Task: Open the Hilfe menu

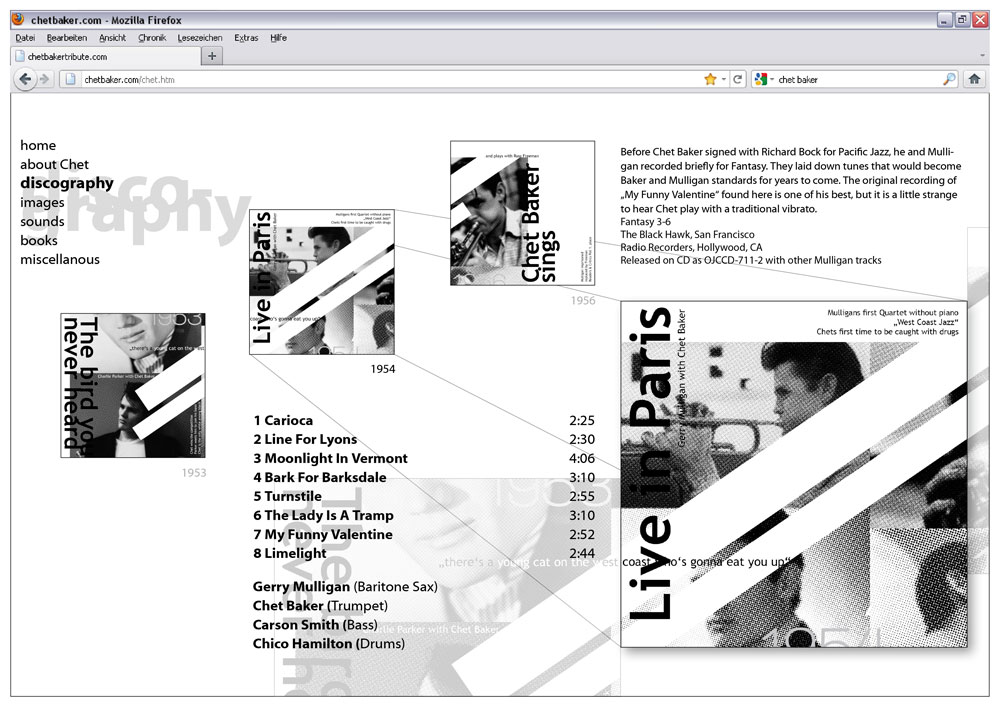Action: point(278,38)
